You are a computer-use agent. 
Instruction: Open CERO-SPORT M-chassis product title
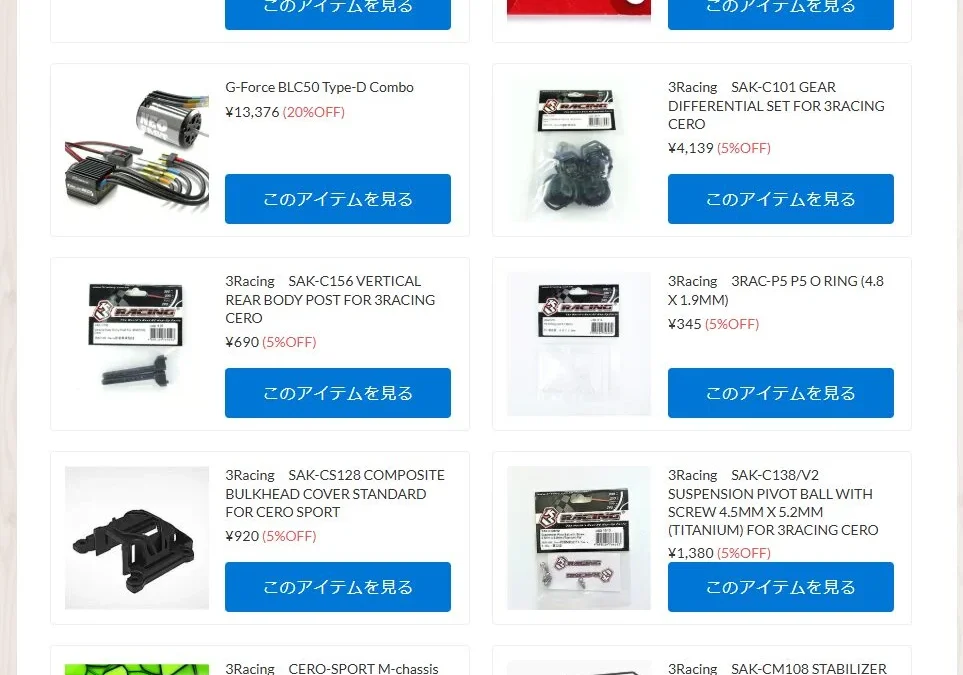332,668
